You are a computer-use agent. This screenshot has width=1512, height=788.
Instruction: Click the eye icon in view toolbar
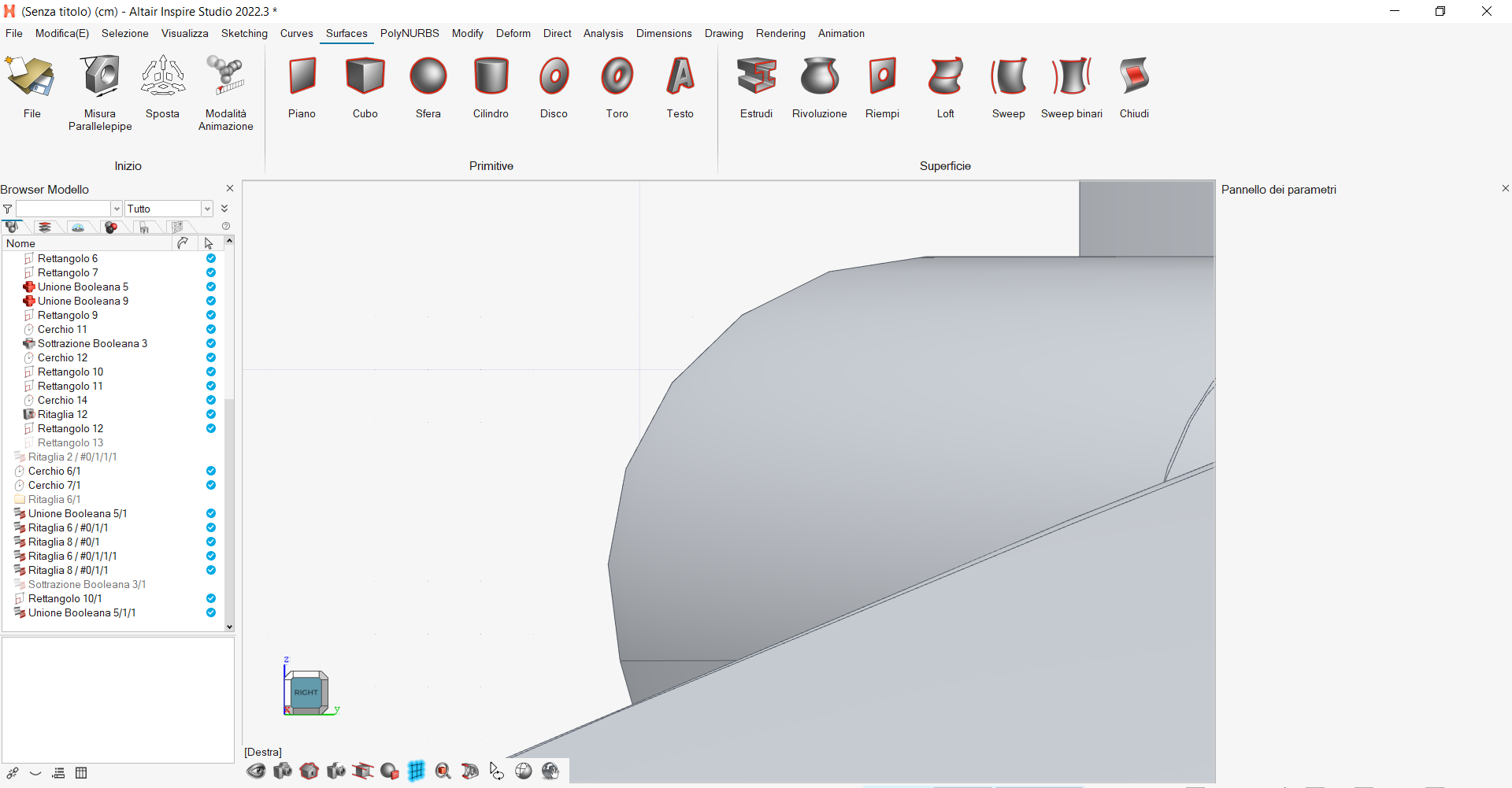256,771
